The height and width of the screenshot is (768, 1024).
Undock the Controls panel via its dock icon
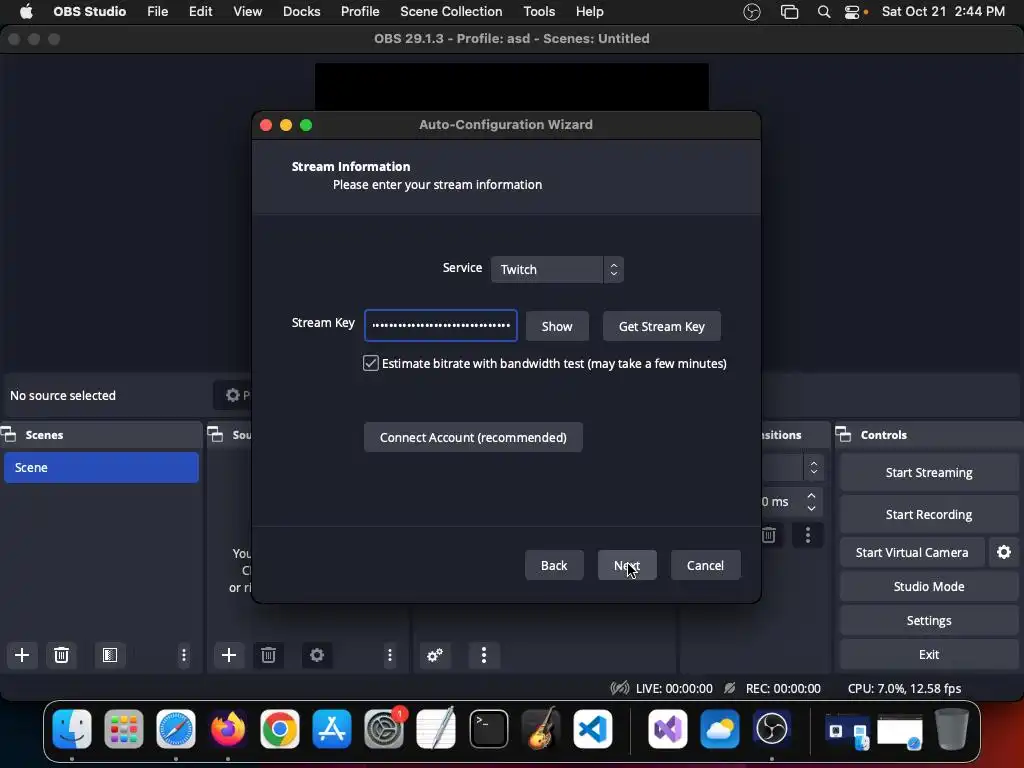pos(843,434)
